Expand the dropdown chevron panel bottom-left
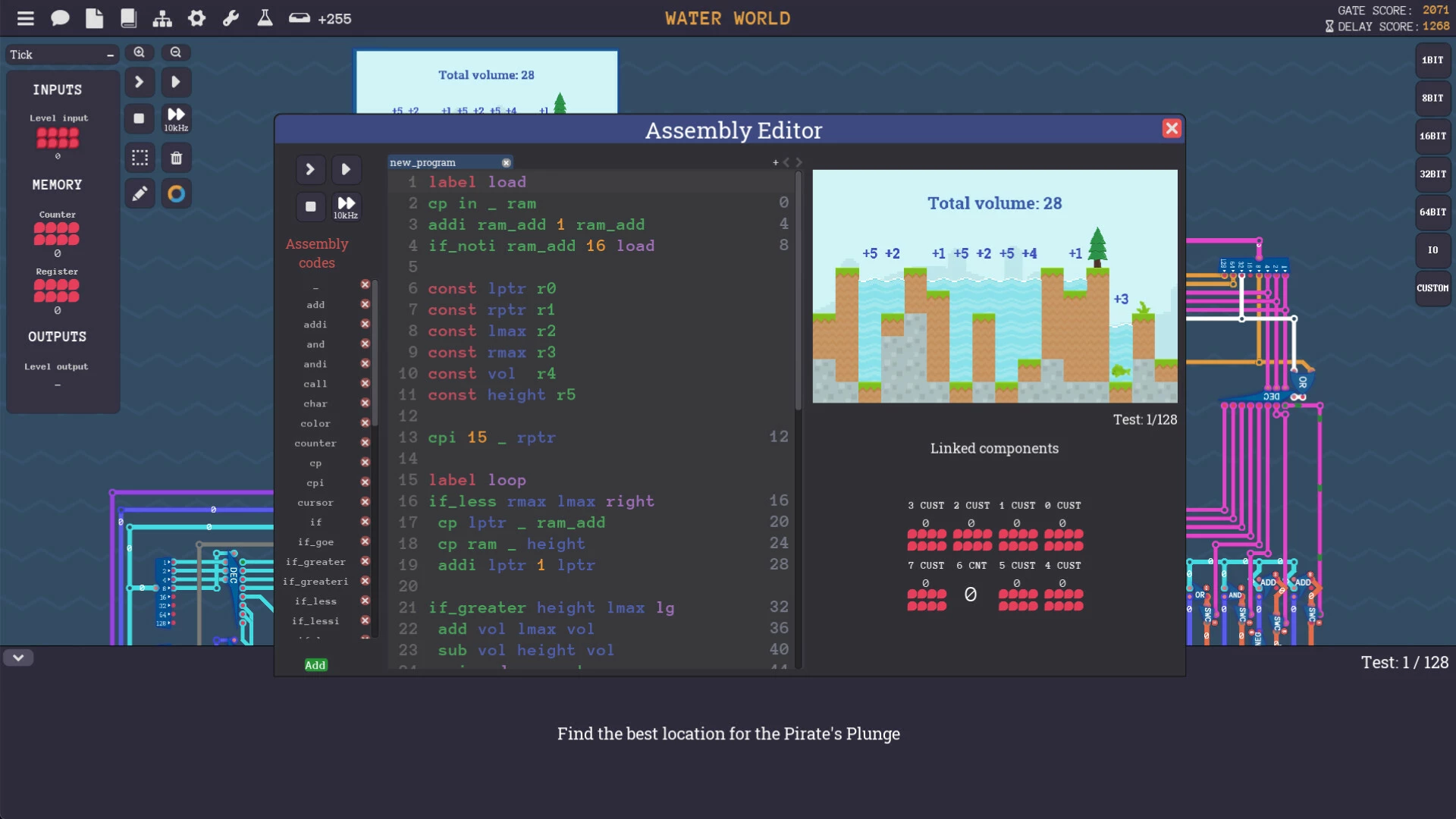Screen dimensions: 1456x819 coord(18,657)
